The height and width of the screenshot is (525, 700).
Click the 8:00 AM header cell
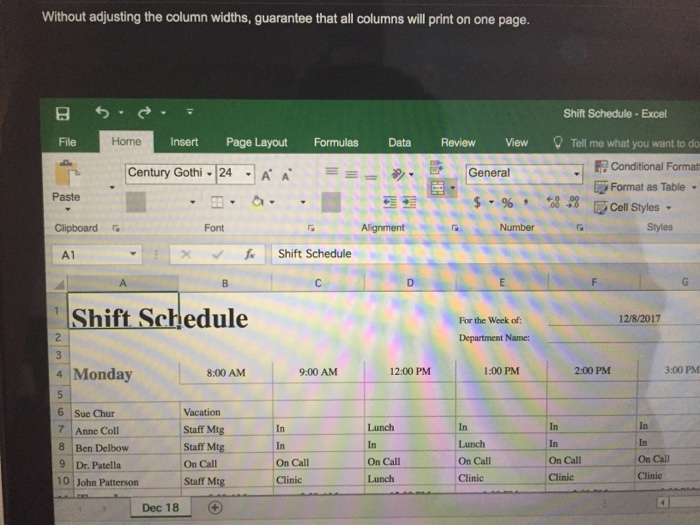[x=226, y=373]
